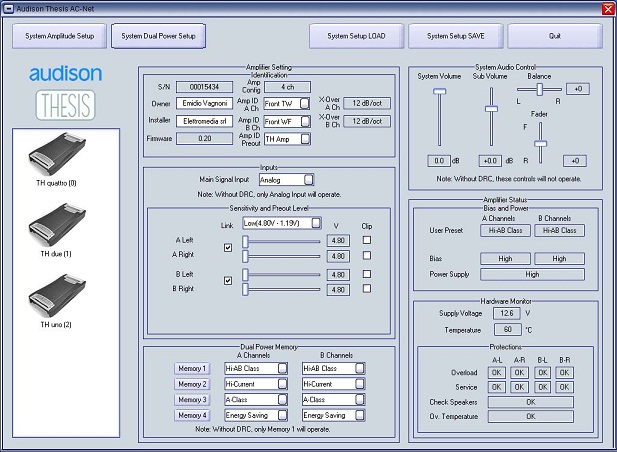The height and width of the screenshot is (452, 617).
Task: Click B Channels Hi-AB Class user preset
Action: click(x=560, y=231)
